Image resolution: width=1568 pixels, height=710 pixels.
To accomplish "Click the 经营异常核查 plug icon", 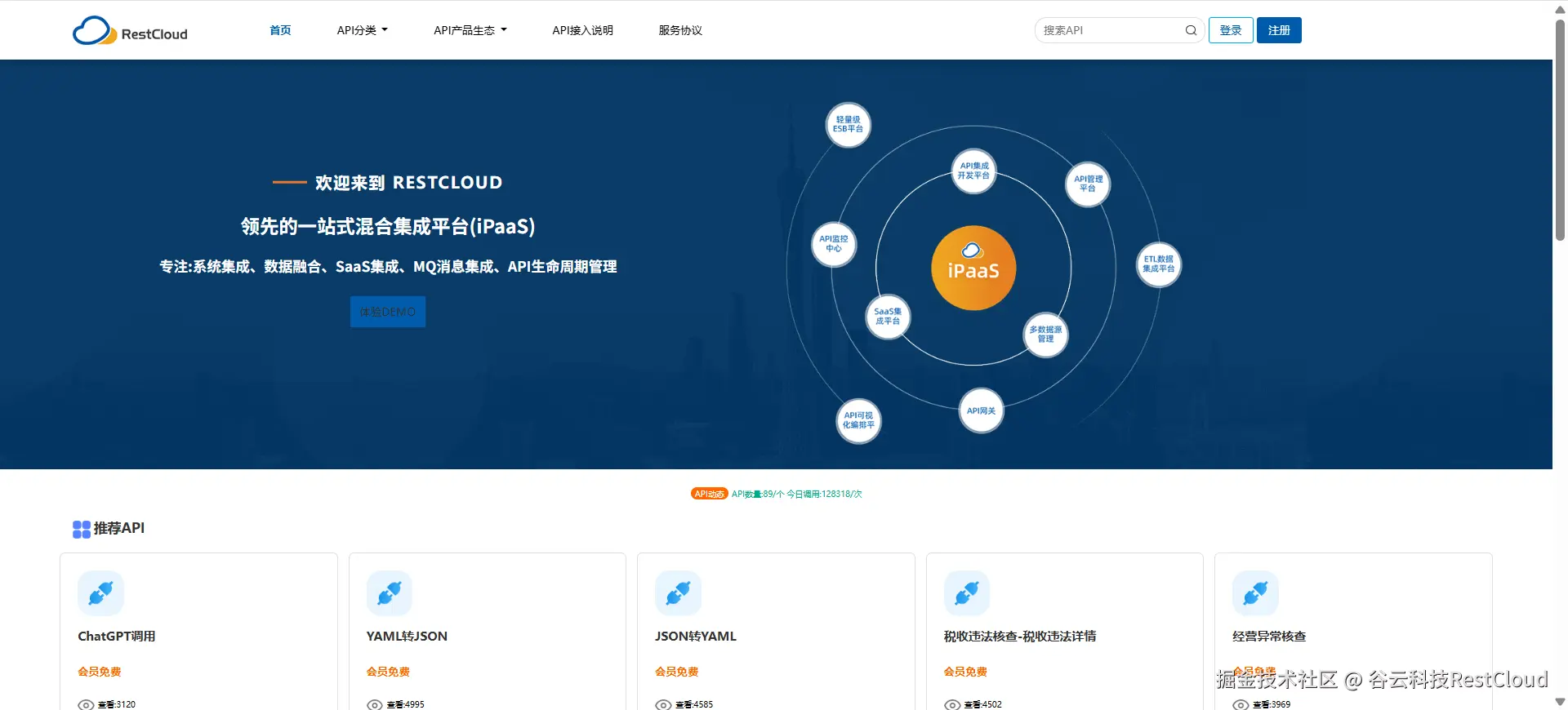I will [1255, 593].
